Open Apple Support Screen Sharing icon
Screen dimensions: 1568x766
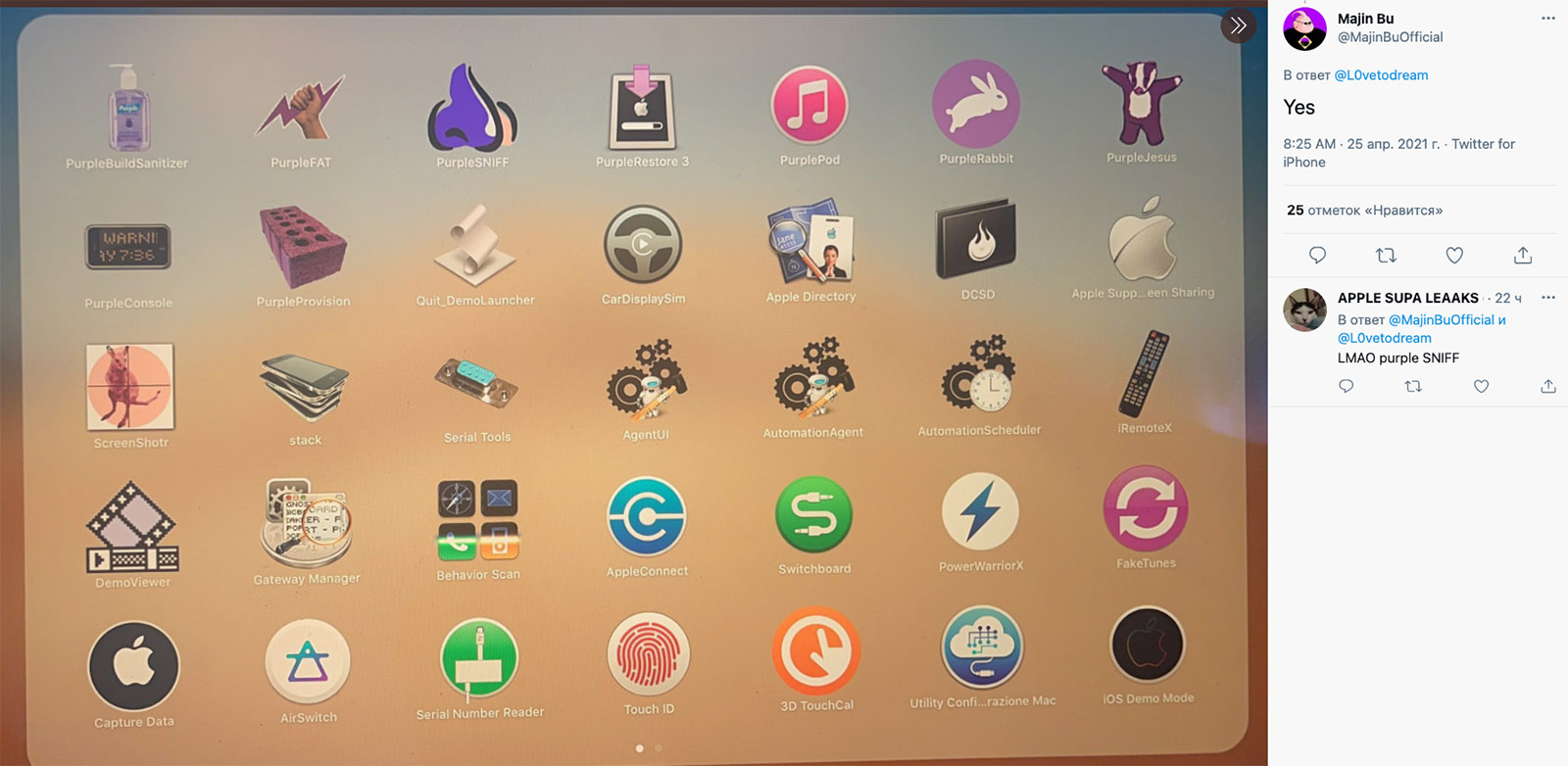tap(1143, 238)
